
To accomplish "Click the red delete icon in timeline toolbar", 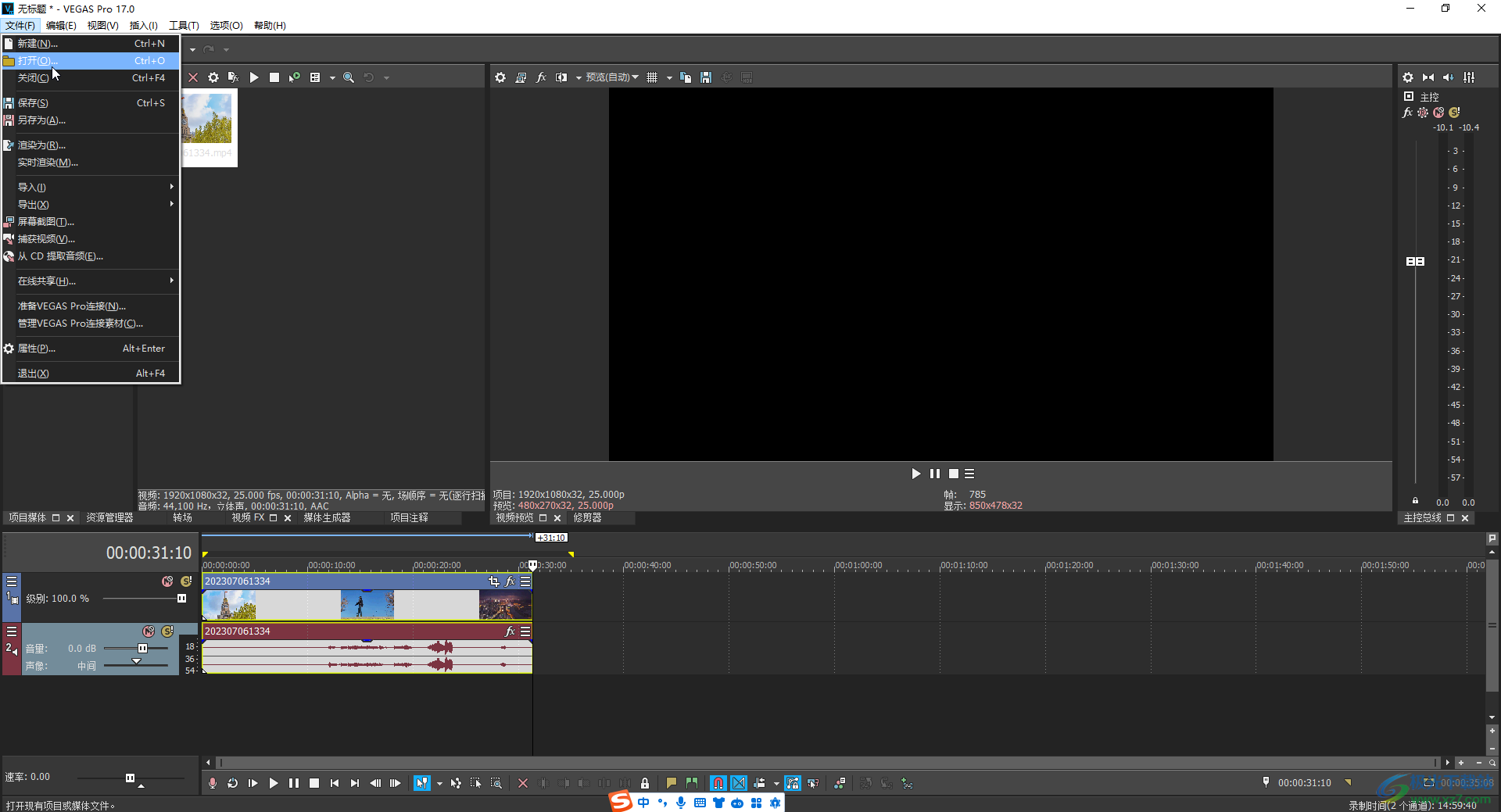I will click(523, 783).
